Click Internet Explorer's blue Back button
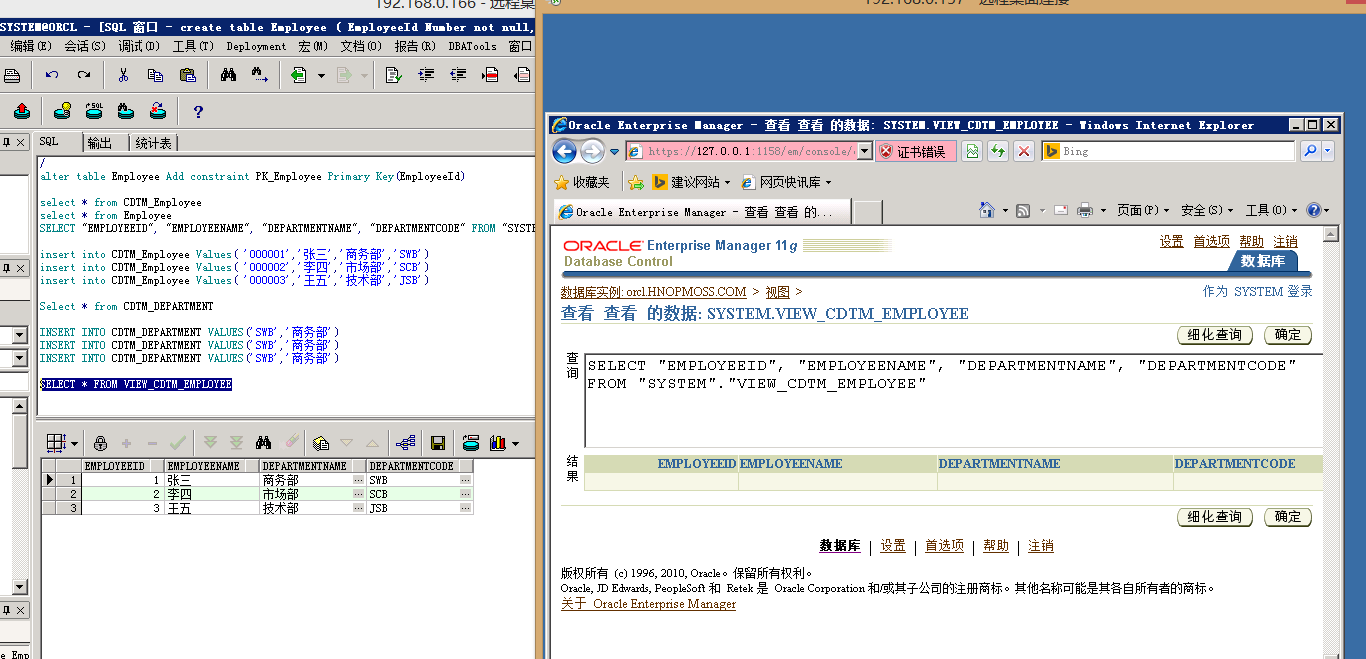Screen dimensions: 1366x659 click(x=564, y=151)
